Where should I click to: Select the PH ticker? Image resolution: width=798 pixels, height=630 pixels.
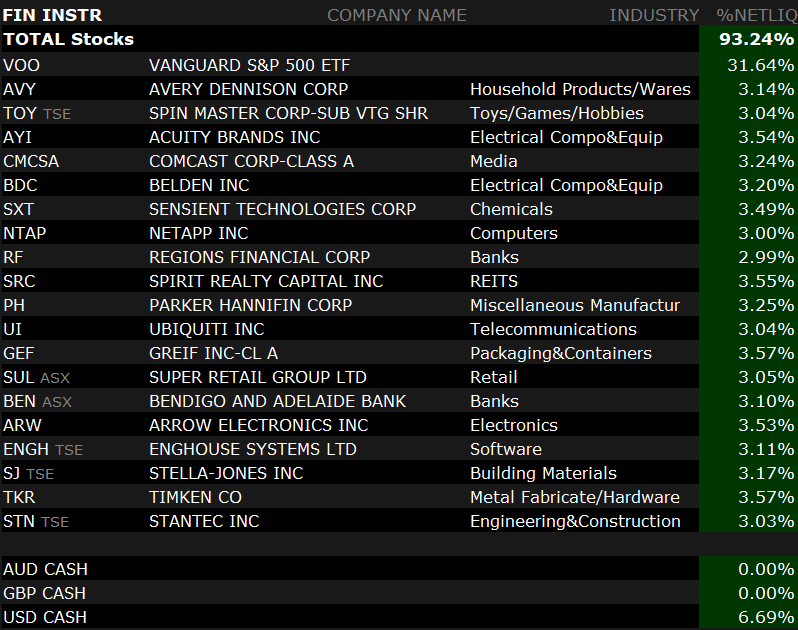click(x=14, y=305)
